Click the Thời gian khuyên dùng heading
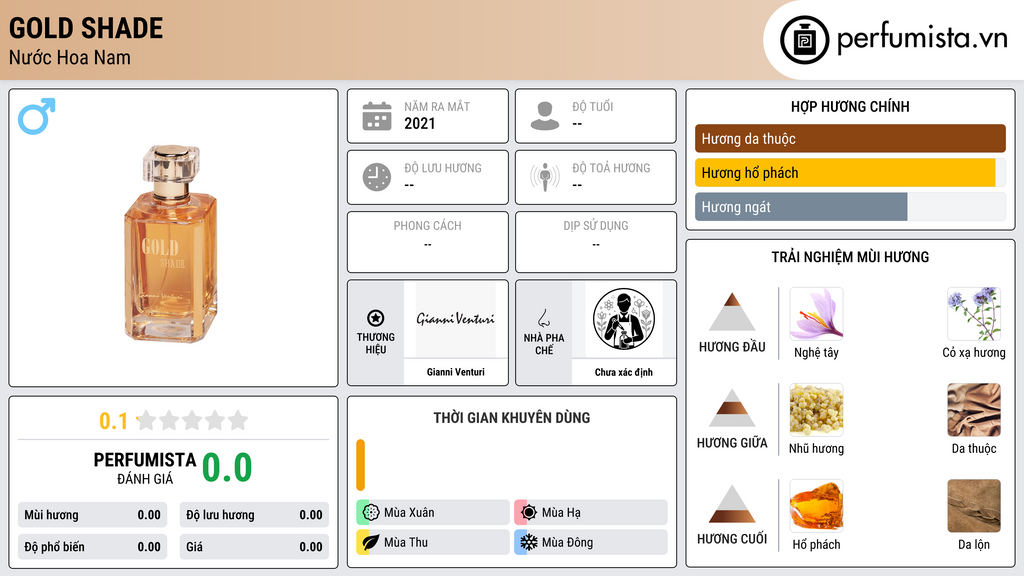The height and width of the screenshot is (576, 1024). [x=512, y=417]
